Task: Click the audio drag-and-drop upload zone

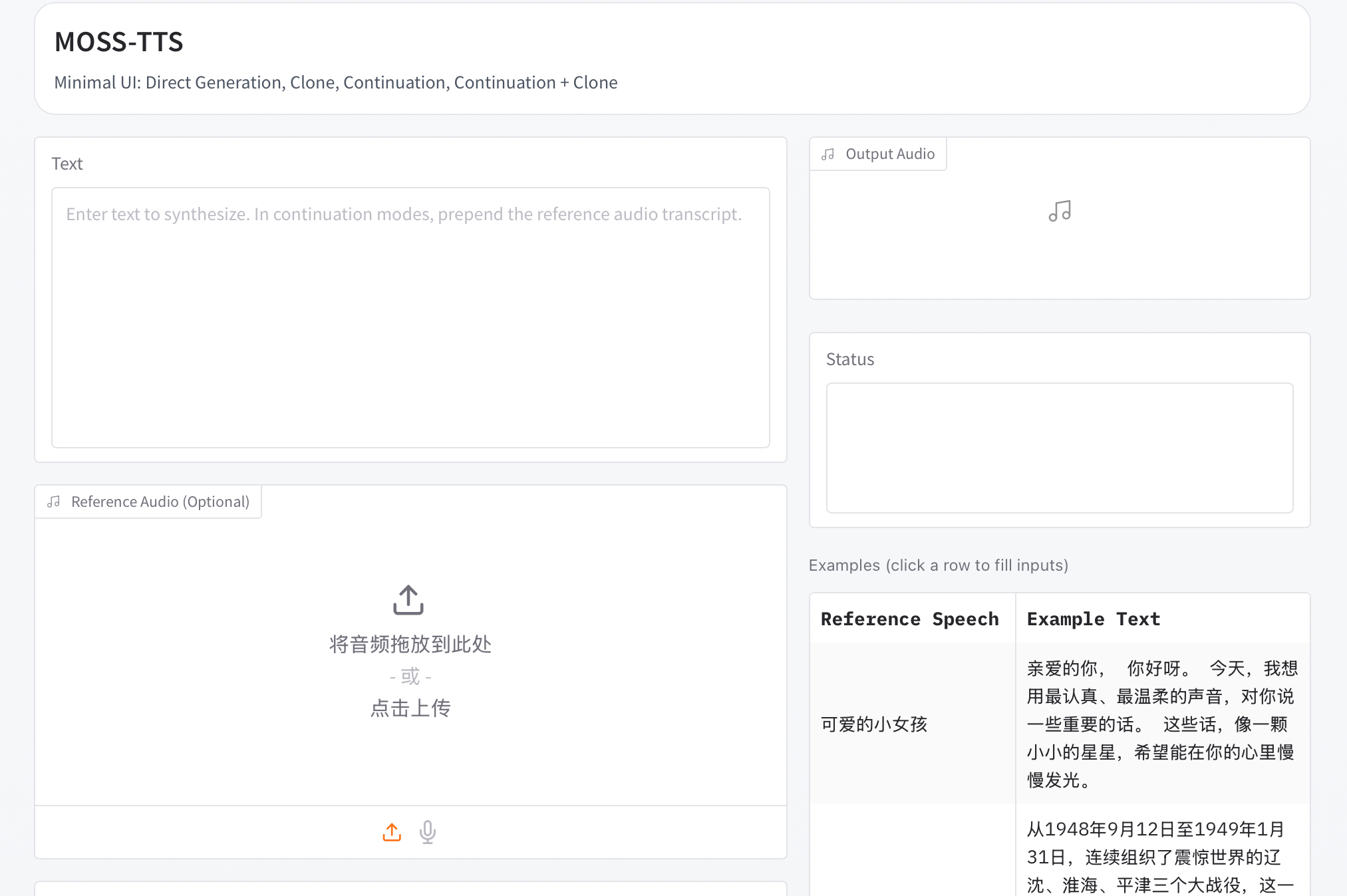Action: coord(408,652)
